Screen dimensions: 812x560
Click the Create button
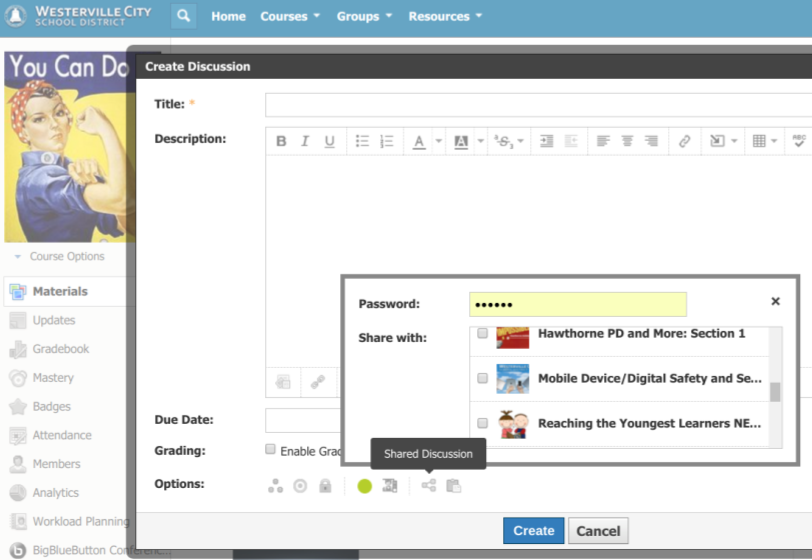[x=533, y=530]
